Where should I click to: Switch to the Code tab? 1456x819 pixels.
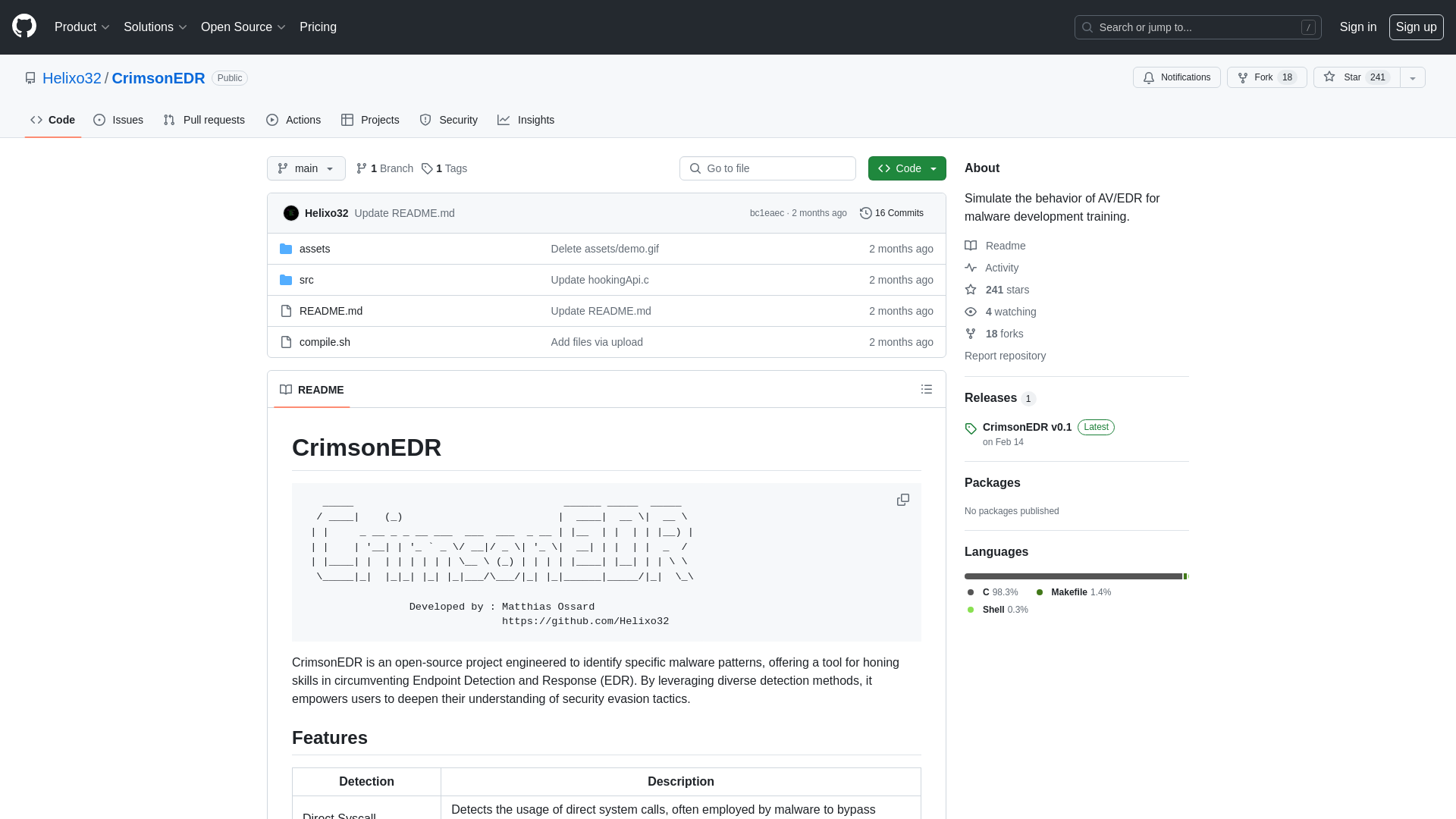(53, 120)
